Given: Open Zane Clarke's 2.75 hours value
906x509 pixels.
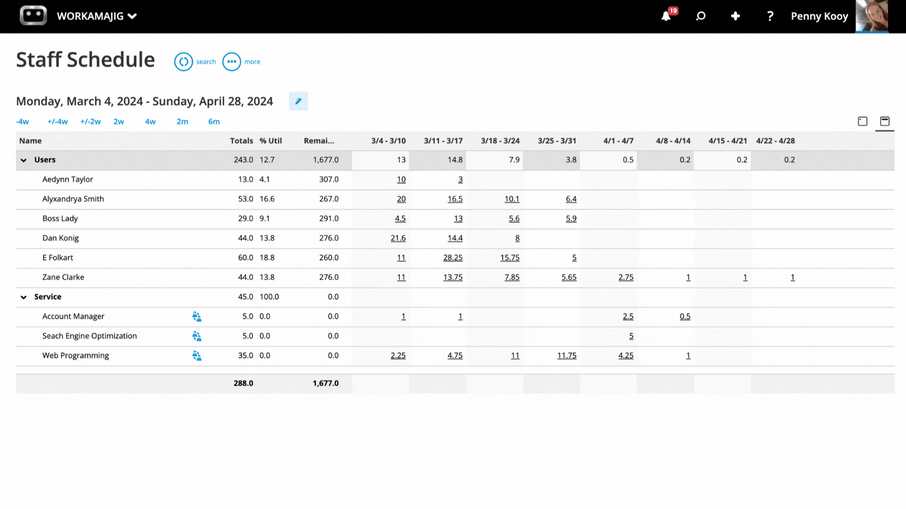Looking at the screenshot, I should click(x=626, y=277).
